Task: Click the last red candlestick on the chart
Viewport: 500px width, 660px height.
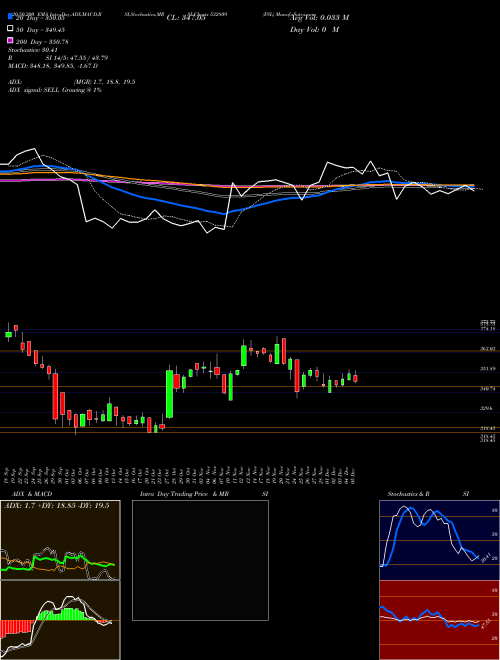Action: pyautogui.click(x=355, y=378)
